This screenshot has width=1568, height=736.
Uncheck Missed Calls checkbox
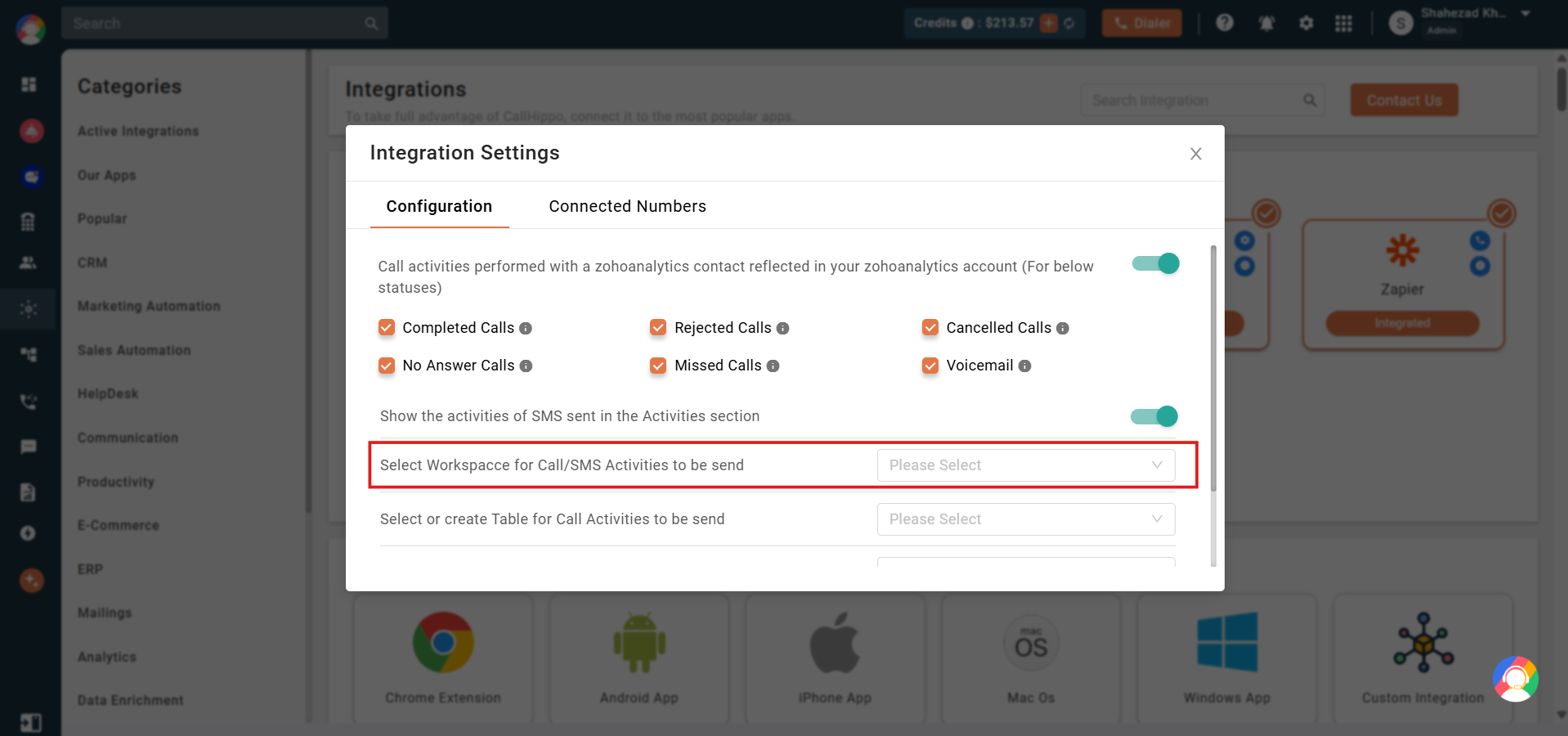pos(658,366)
